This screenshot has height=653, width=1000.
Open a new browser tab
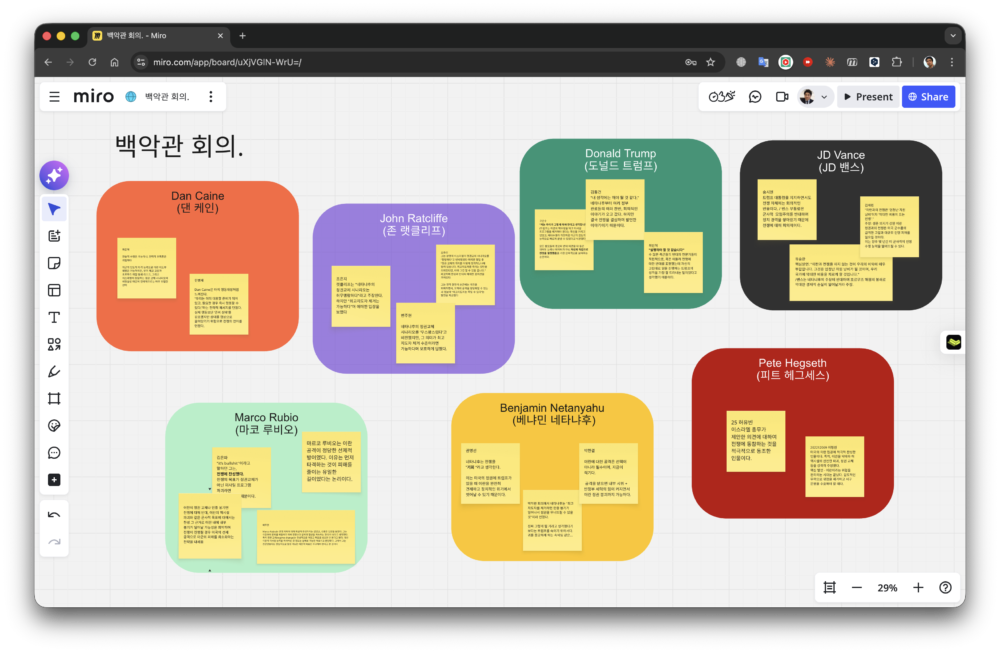(x=243, y=35)
